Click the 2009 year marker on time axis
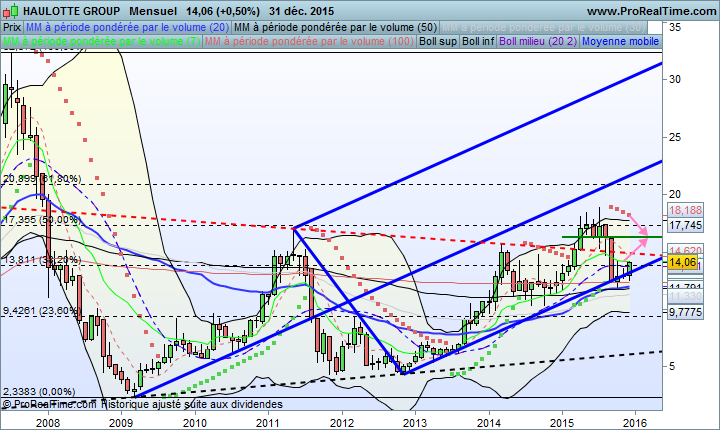The height and width of the screenshot is (430, 720). (x=121, y=423)
